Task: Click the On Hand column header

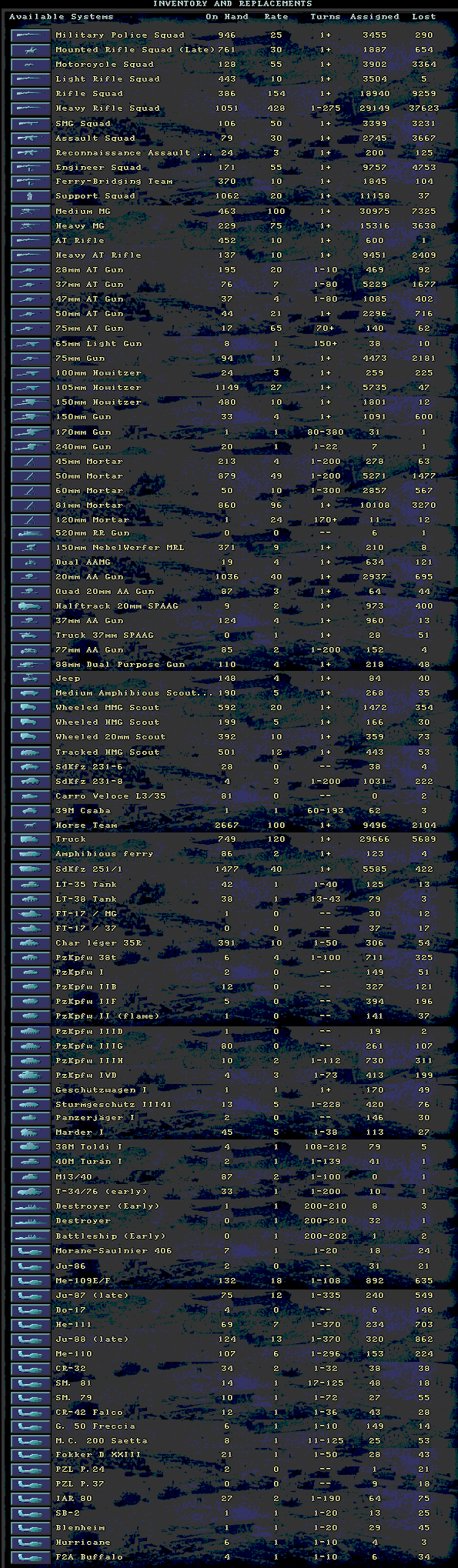Action: 227,17
